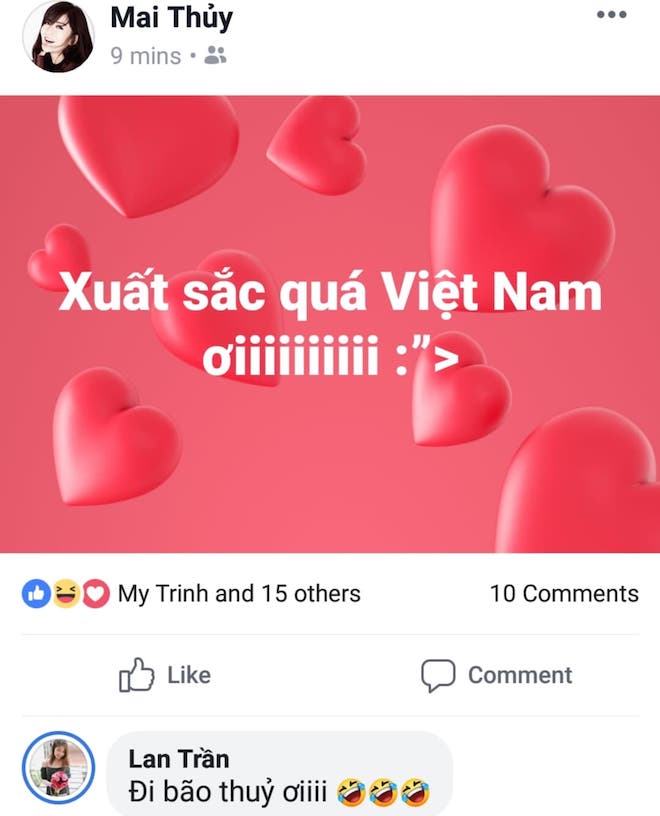
Task: Tap the Comment button
Action: click(497, 675)
